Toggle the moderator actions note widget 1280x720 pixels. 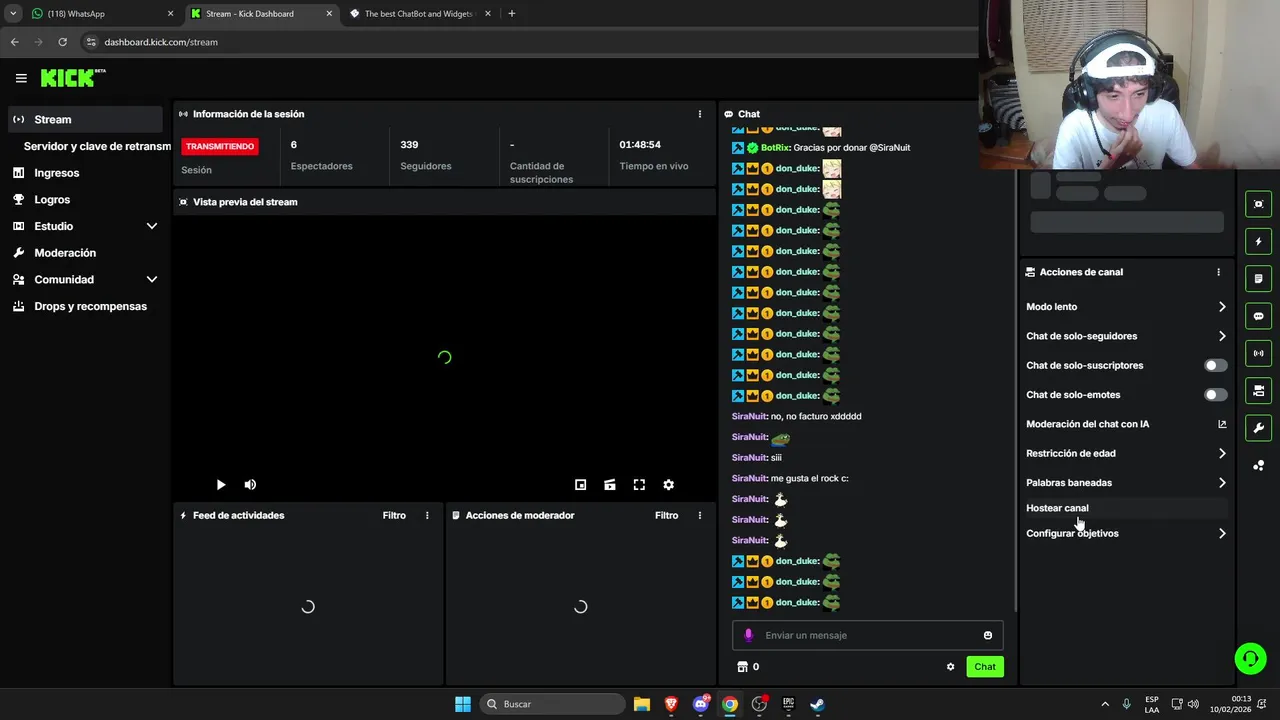point(1258,279)
